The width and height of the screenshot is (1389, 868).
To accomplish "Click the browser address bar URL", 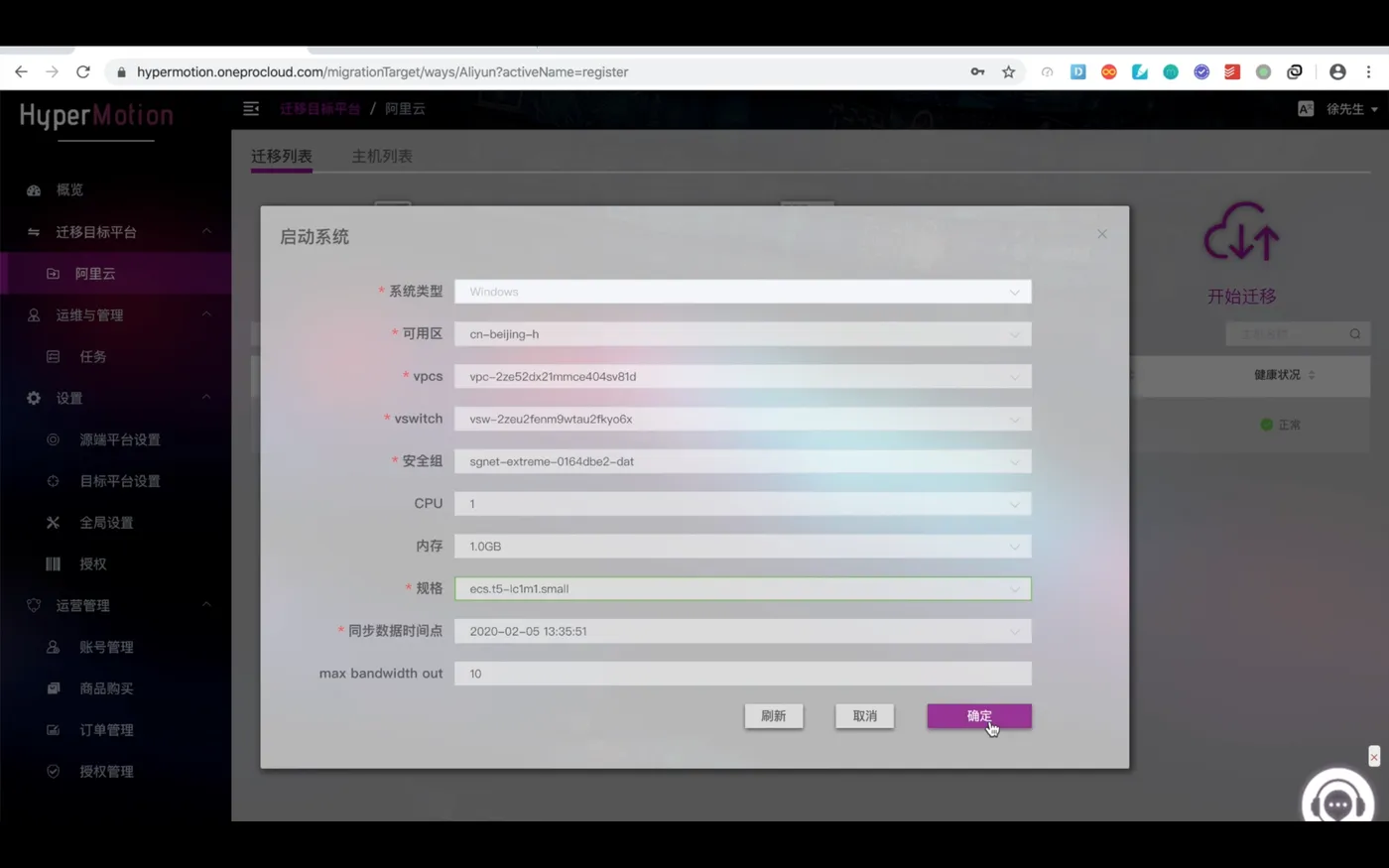I will tap(382, 71).
